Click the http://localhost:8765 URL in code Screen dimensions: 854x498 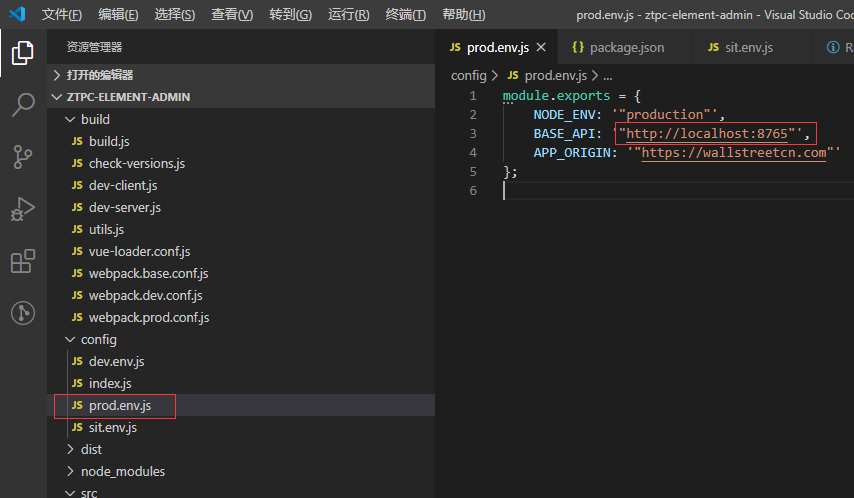pos(706,133)
